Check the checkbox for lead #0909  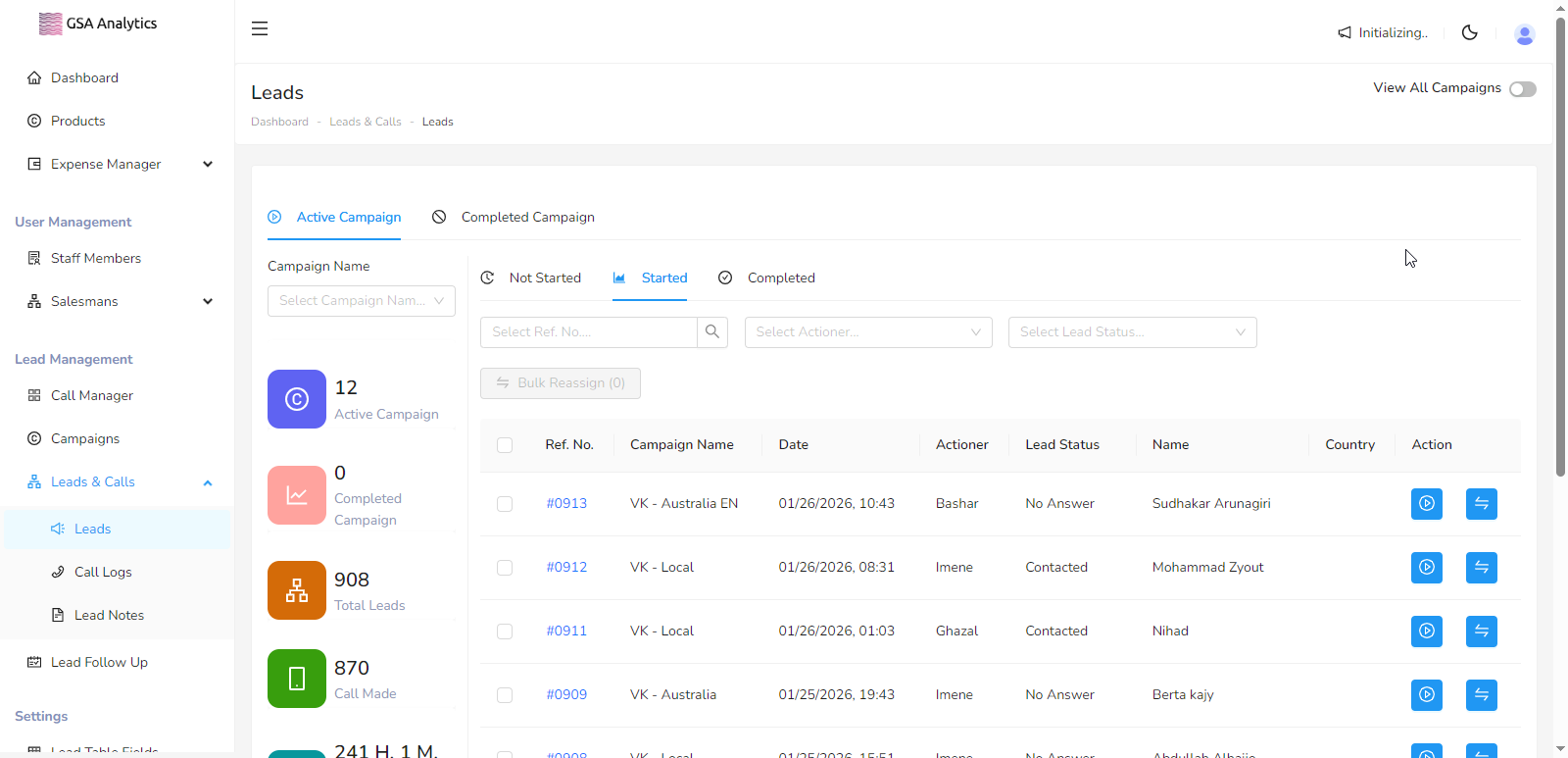click(505, 695)
